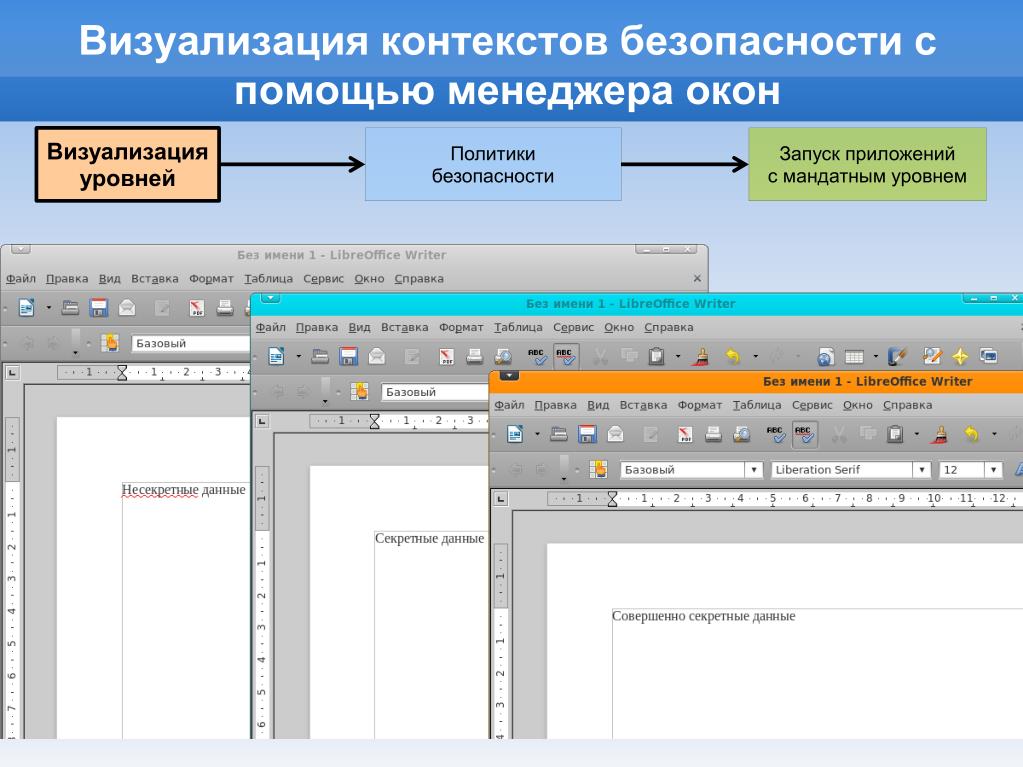Screen dimensions: 1023x767
Task: Click Insert Table icon in cyan window
Action: (854, 356)
